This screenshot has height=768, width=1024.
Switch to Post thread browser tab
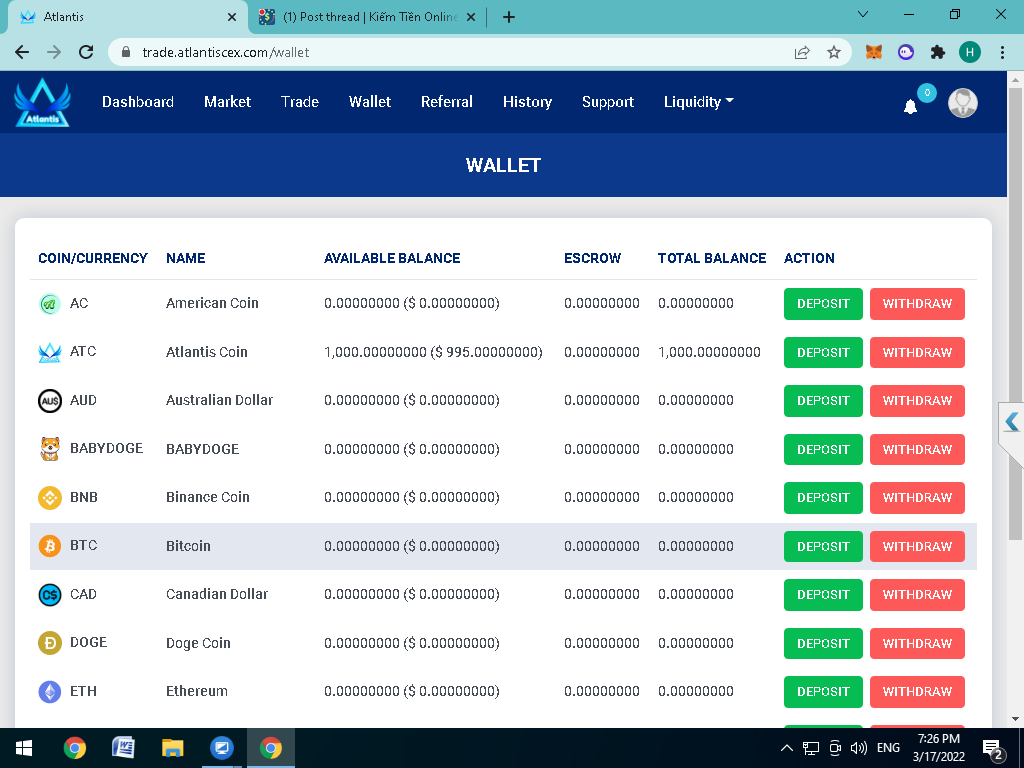pyautogui.click(x=368, y=17)
